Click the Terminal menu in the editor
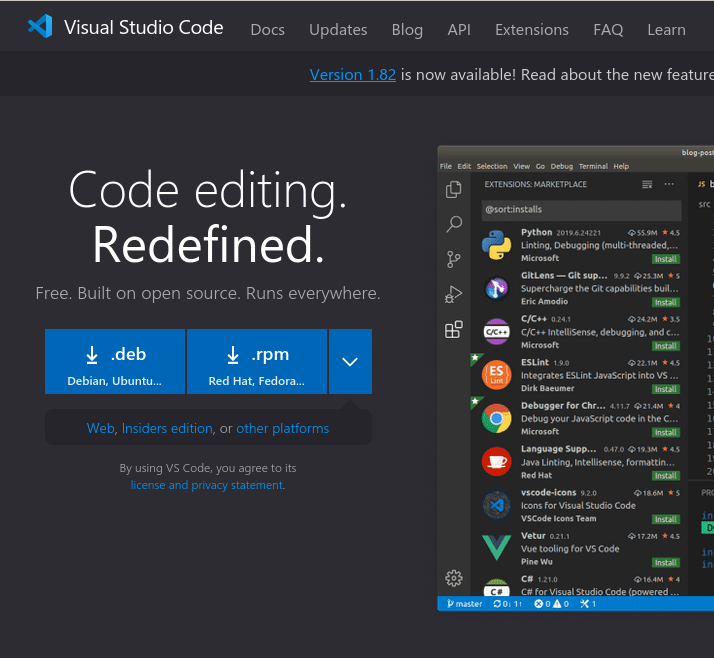The width and height of the screenshot is (714, 658). click(x=593, y=166)
